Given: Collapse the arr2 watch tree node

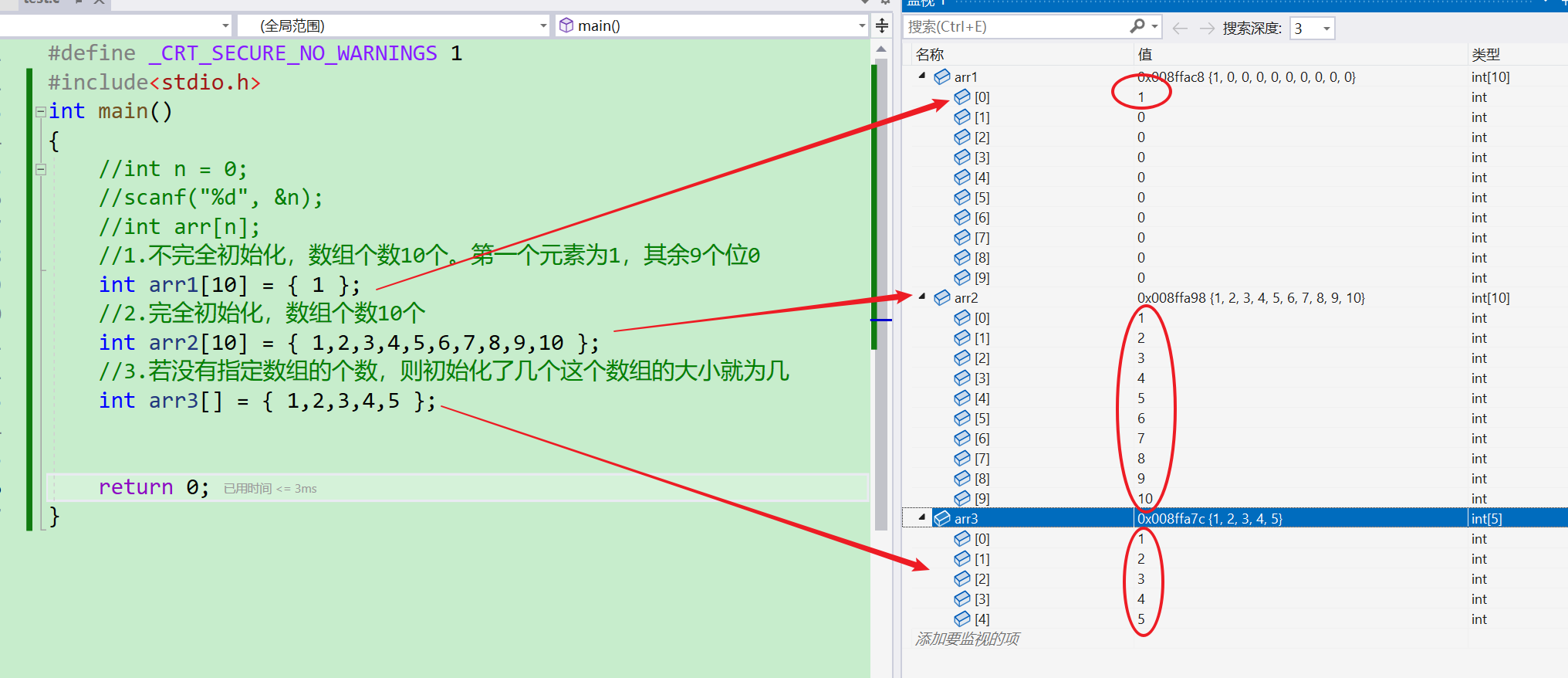Looking at the screenshot, I should click(x=922, y=297).
